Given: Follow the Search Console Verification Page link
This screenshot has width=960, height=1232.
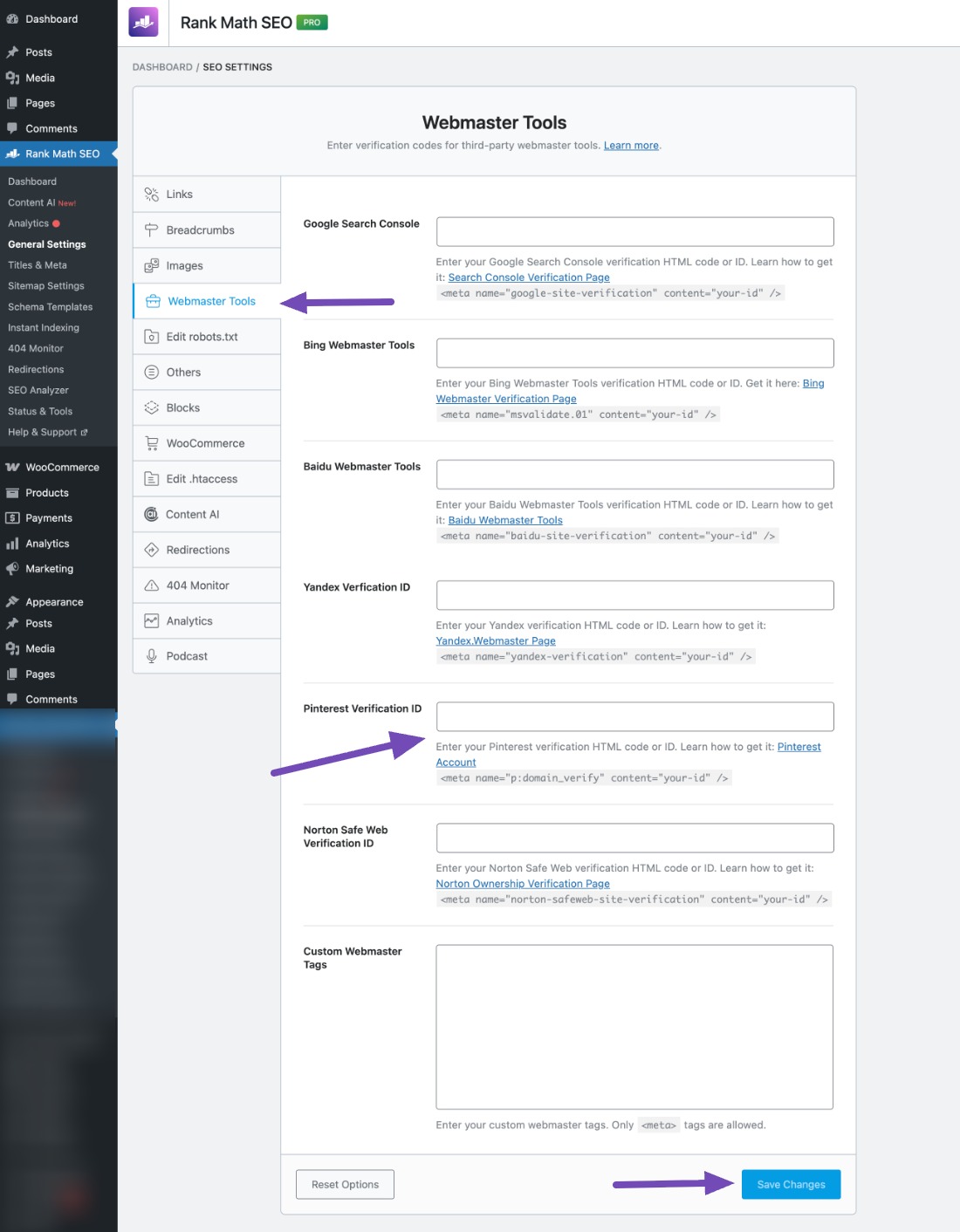Looking at the screenshot, I should (x=529, y=277).
